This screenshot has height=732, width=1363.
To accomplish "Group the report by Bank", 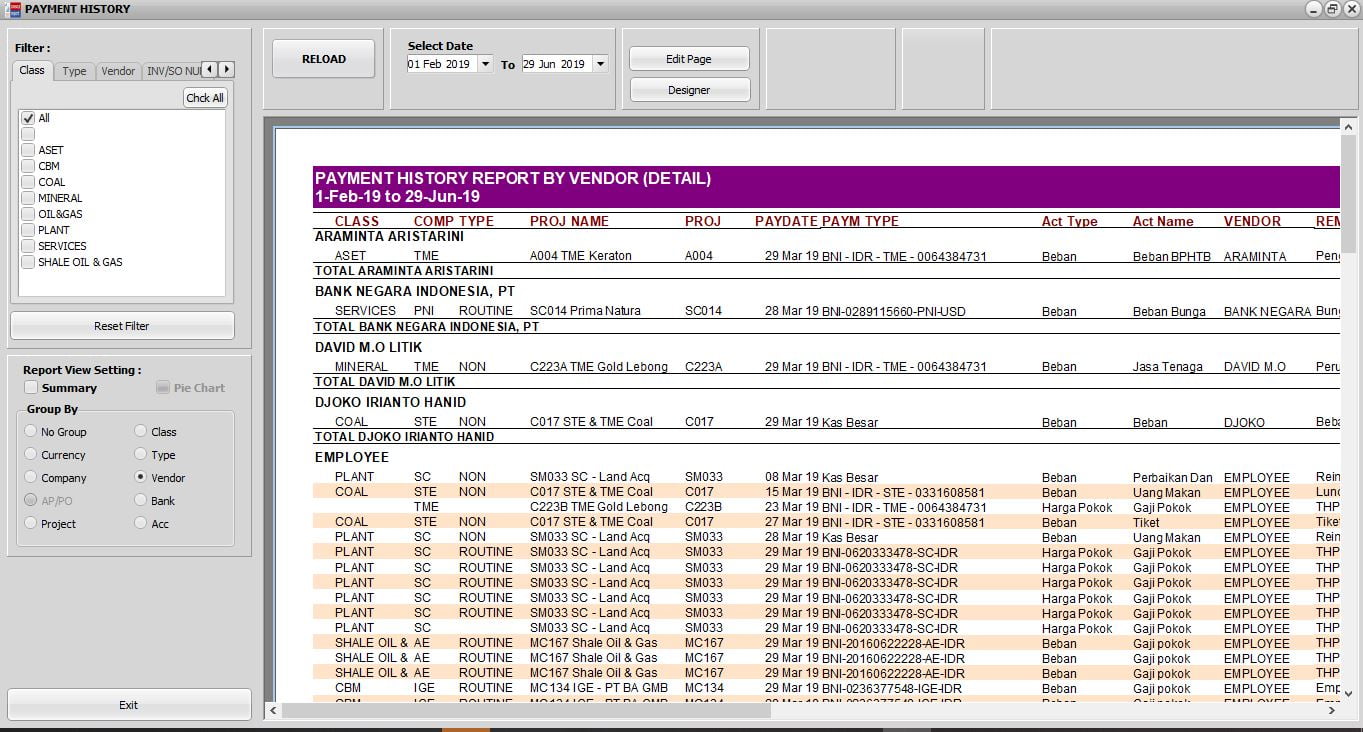I will pyautogui.click(x=141, y=501).
